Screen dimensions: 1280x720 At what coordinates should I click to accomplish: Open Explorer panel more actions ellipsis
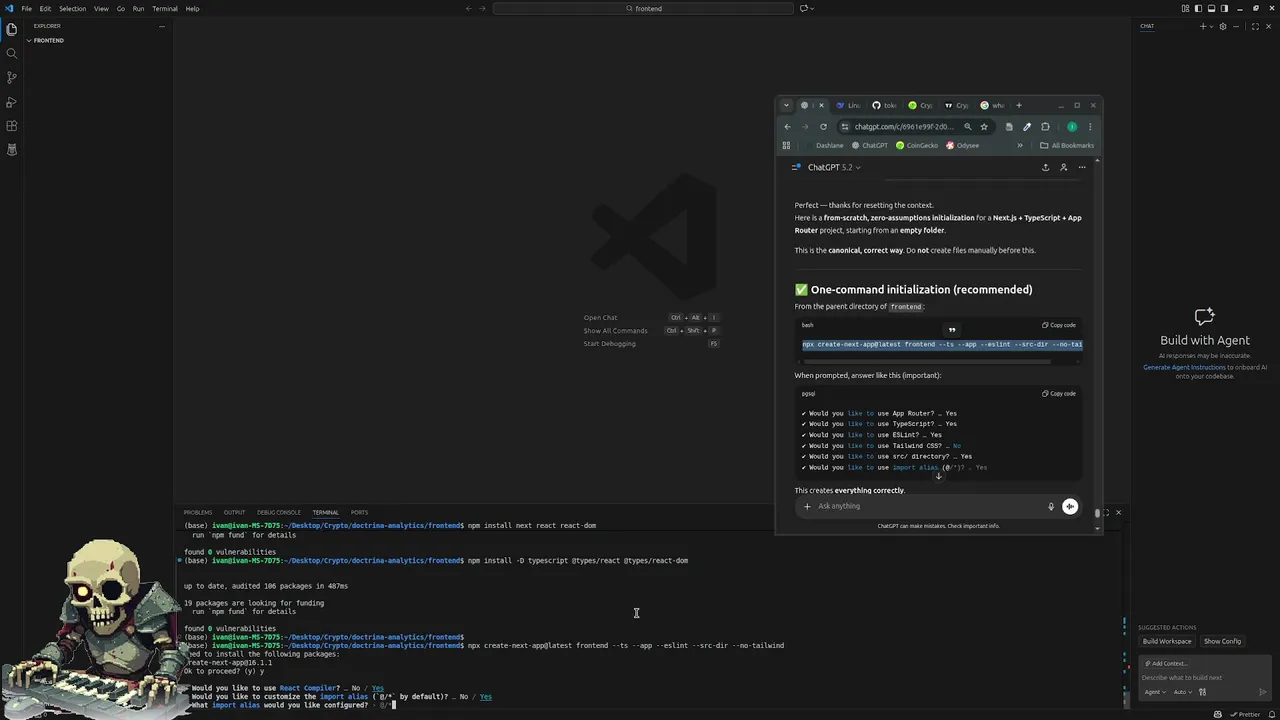tap(161, 26)
